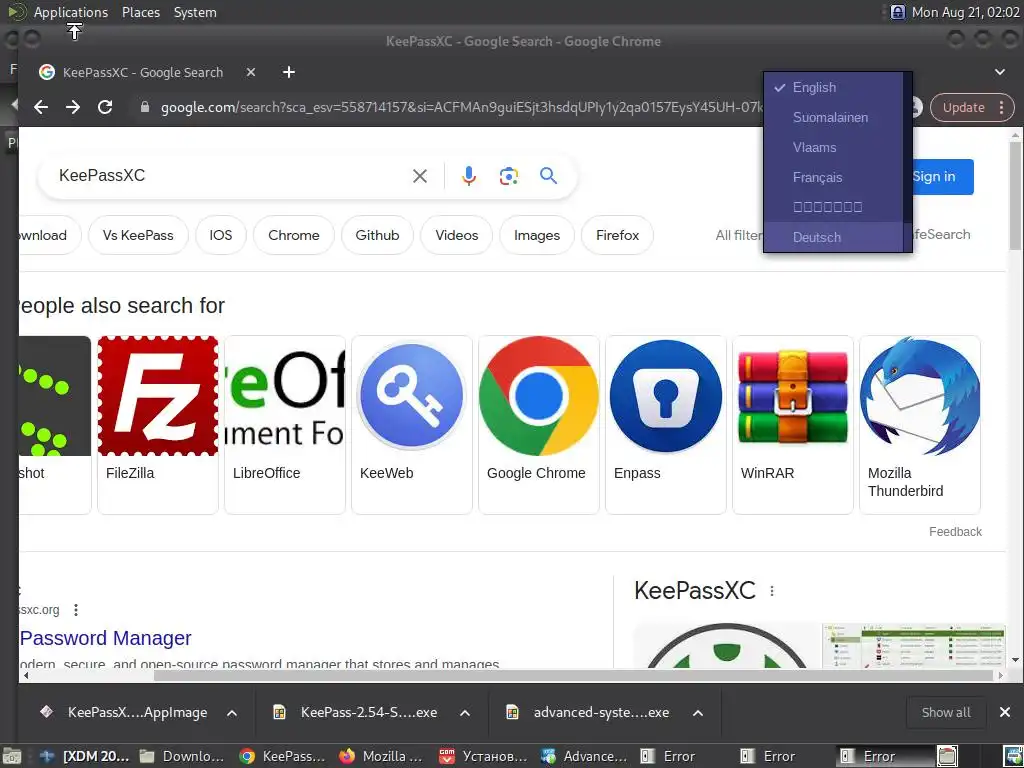
Task: Switch to Images results
Action: 537,235
